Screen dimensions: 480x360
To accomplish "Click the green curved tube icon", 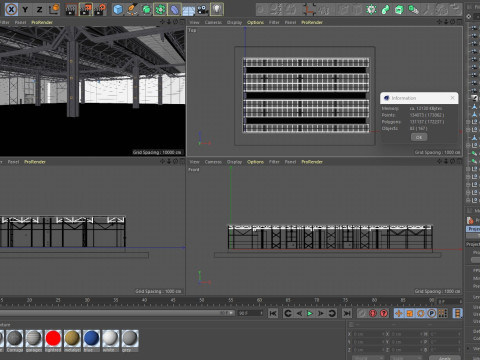I will click(x=385, y=9).
